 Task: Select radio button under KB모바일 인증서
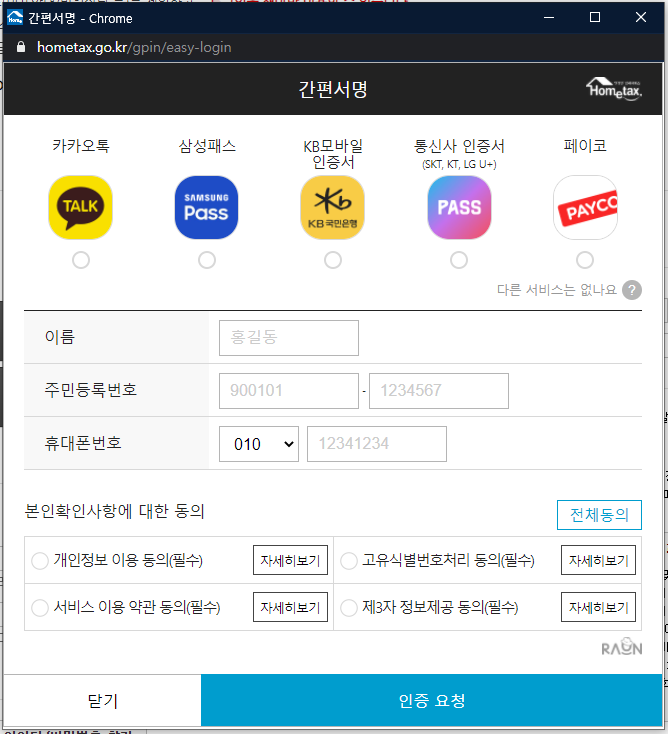[x=333, y=260]
